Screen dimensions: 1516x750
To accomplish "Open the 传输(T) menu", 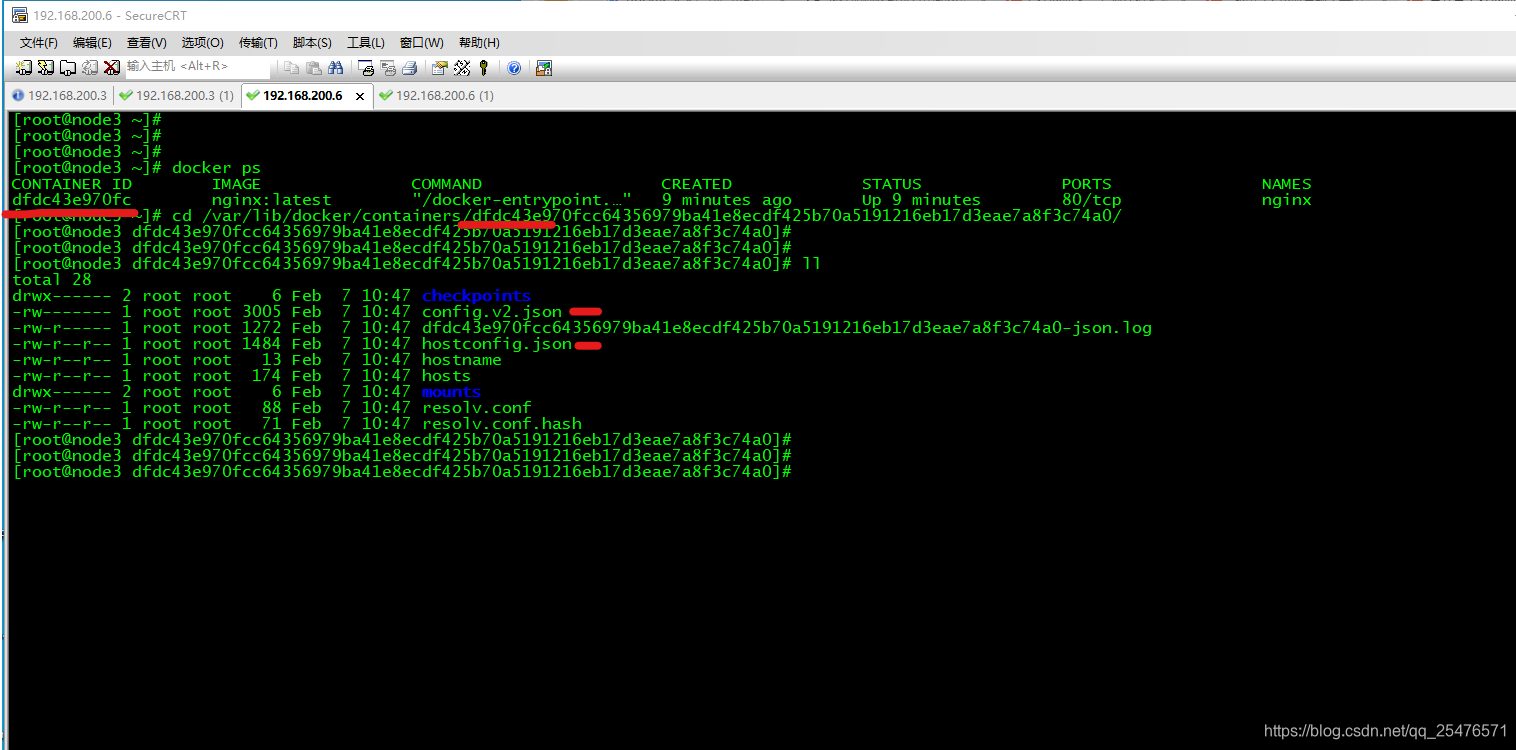I will point(258,42).
